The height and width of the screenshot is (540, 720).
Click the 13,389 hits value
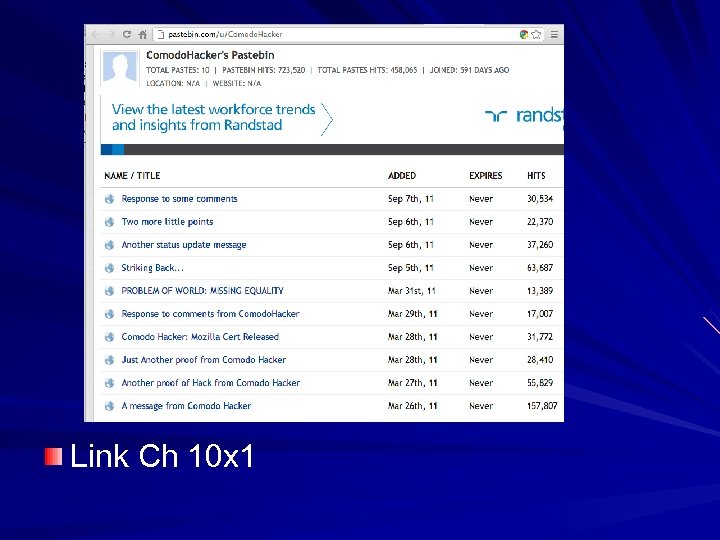tap(540, 291)
